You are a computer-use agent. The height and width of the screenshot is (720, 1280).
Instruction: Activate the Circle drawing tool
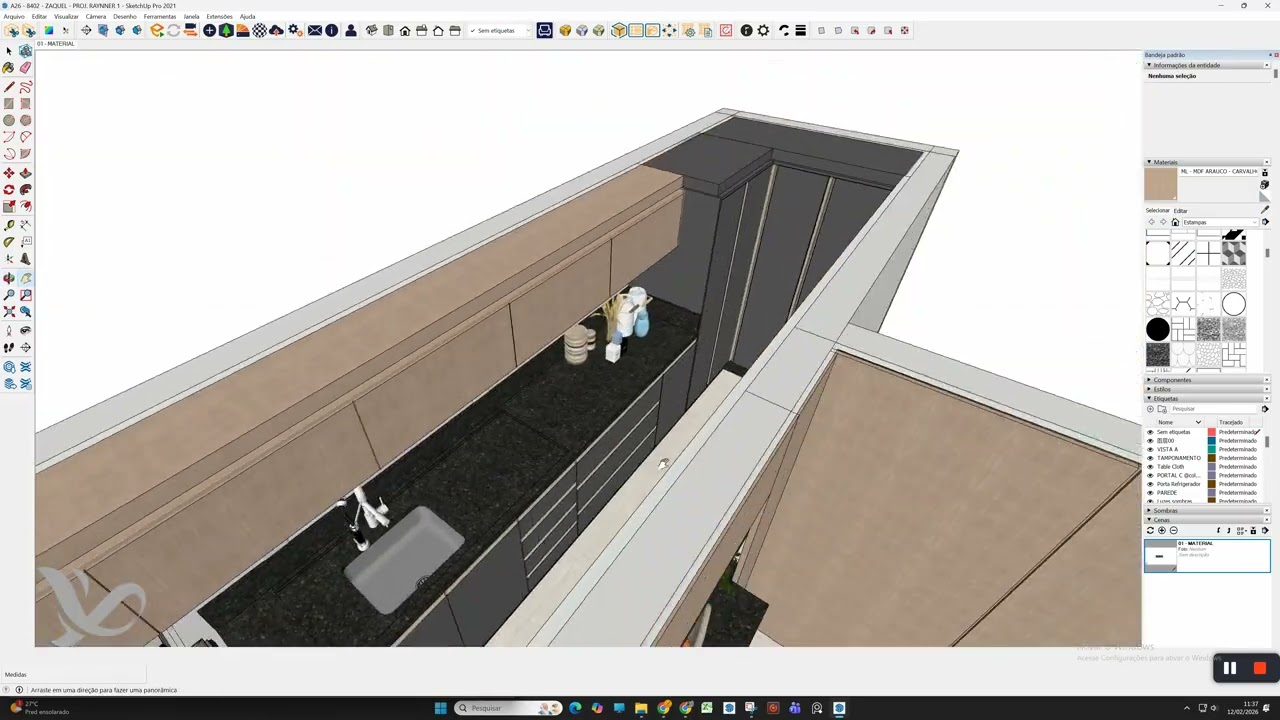point(9,120)
